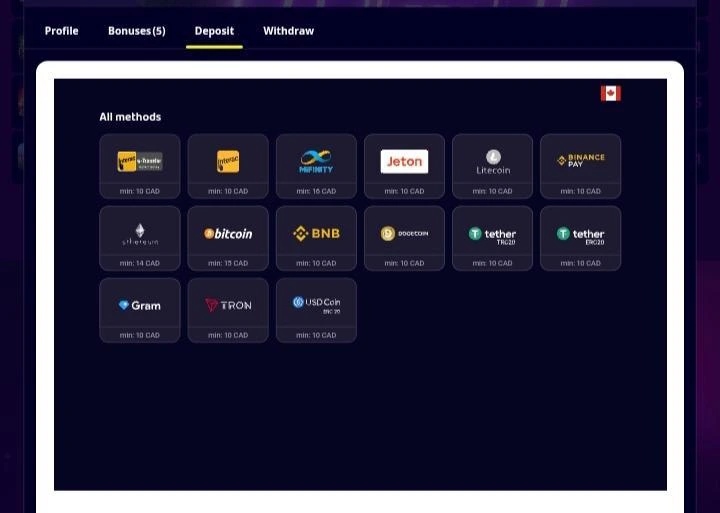The image size is (720, 513).
Task: Choose Interac e-Transfer deposit method
Action: point(140,166)
